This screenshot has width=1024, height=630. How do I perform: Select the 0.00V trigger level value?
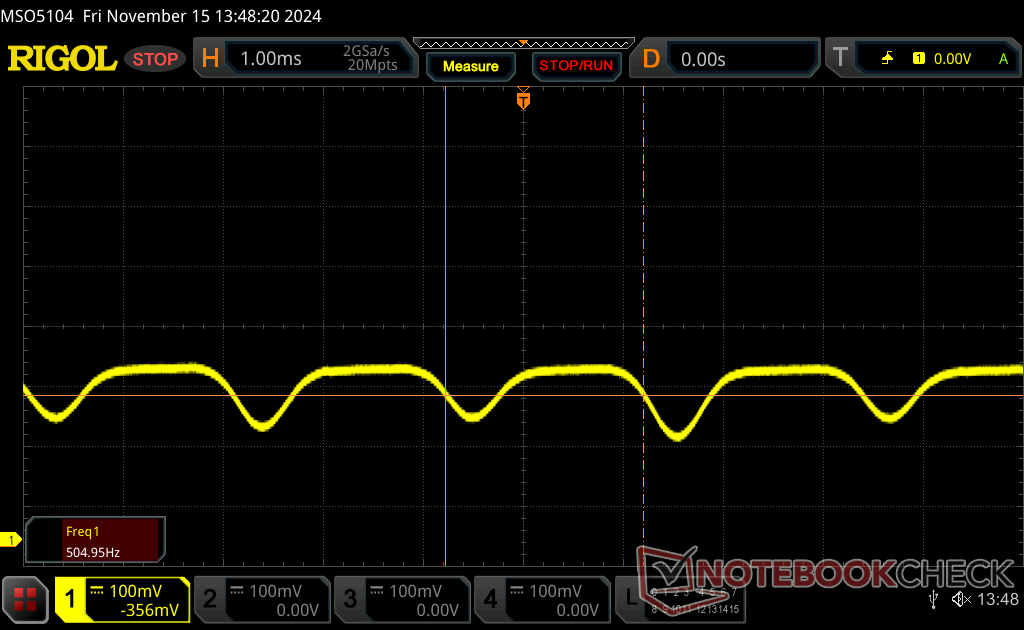click(x=952, y=59)
